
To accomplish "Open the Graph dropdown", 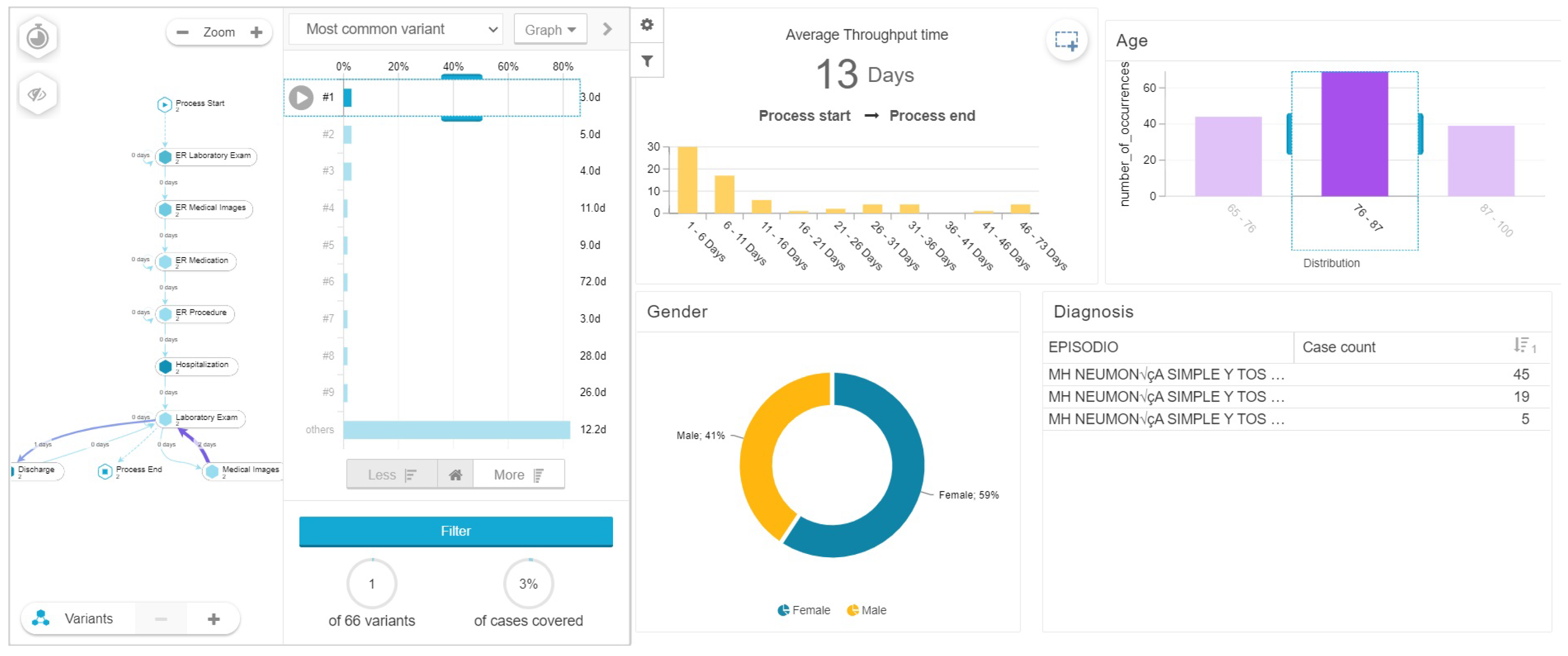I will click(550, 30).
